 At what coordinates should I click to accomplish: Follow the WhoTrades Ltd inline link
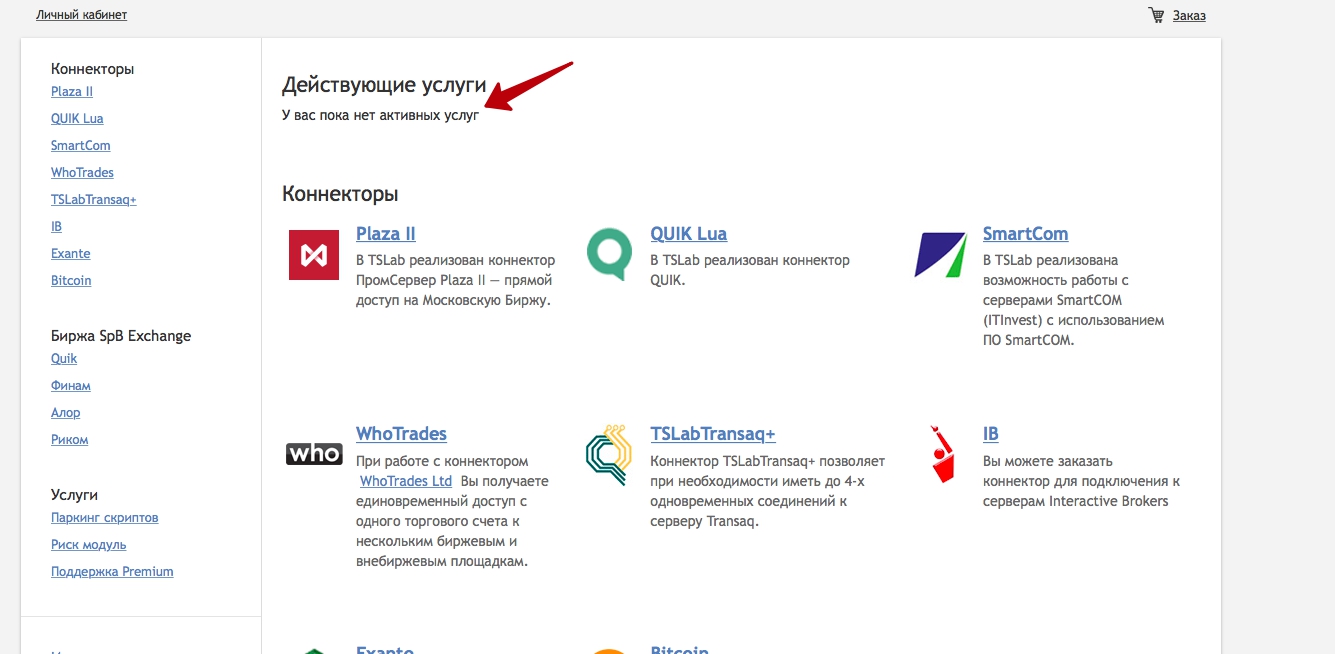406,481
